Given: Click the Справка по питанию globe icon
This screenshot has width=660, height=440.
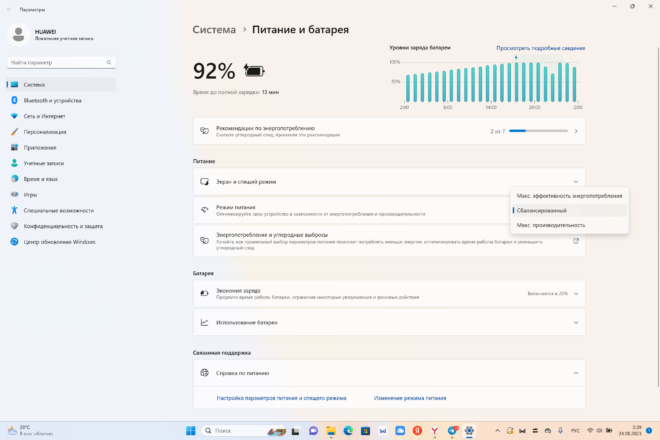Looking at the screenshot, I should (205, 373).
